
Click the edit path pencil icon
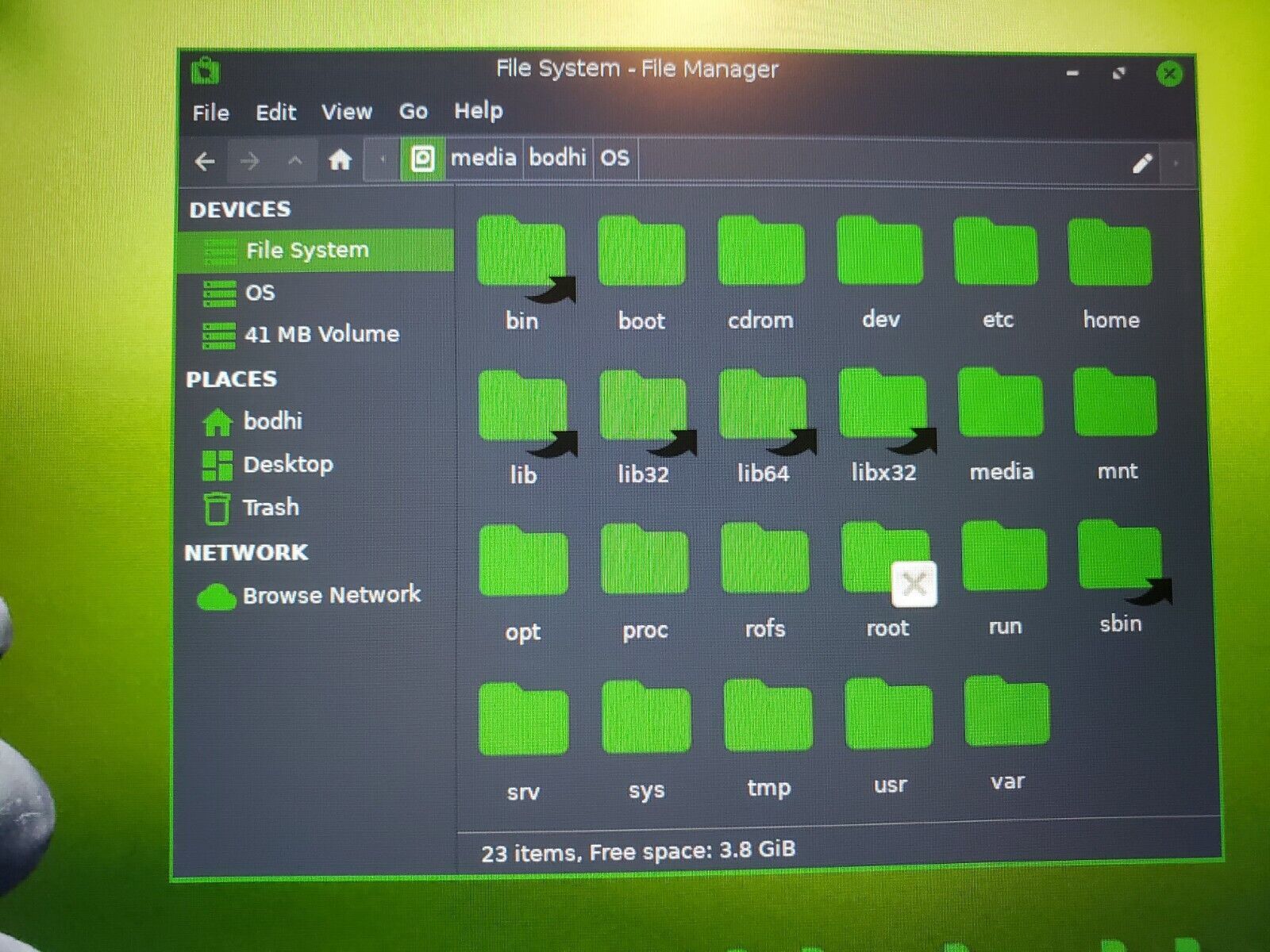click(x=1142, y=163)
